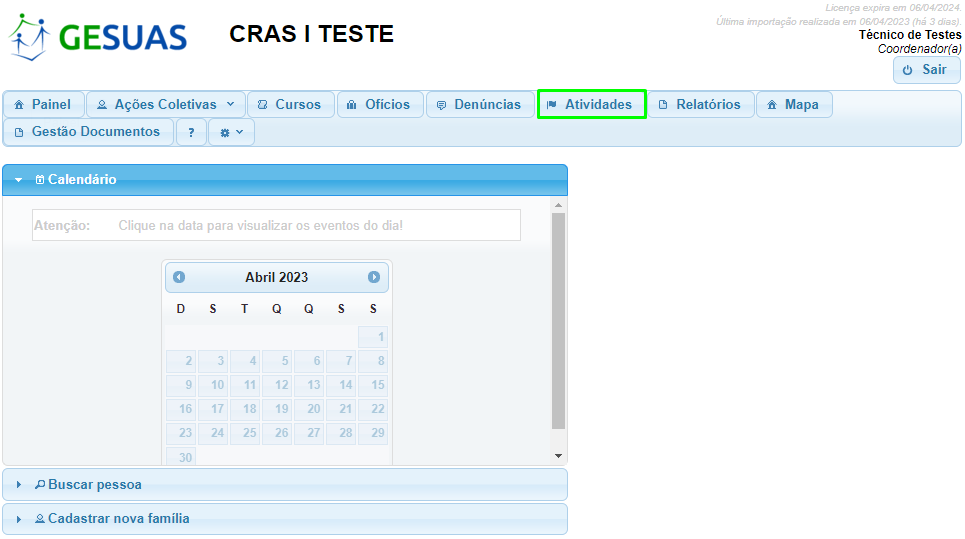The image size is (965, 539).
Task: Select April 1 in the calendar
Action: click(x=373, y=337)
